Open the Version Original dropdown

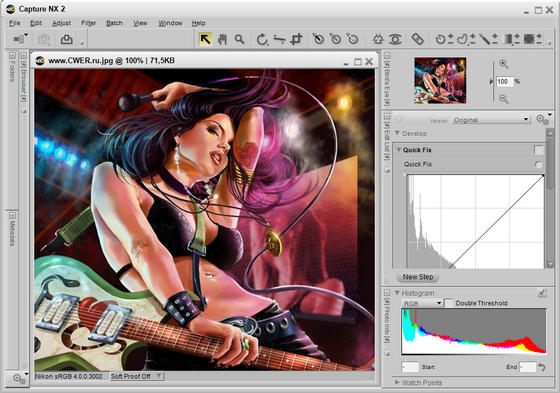click(x=491, y=120)
